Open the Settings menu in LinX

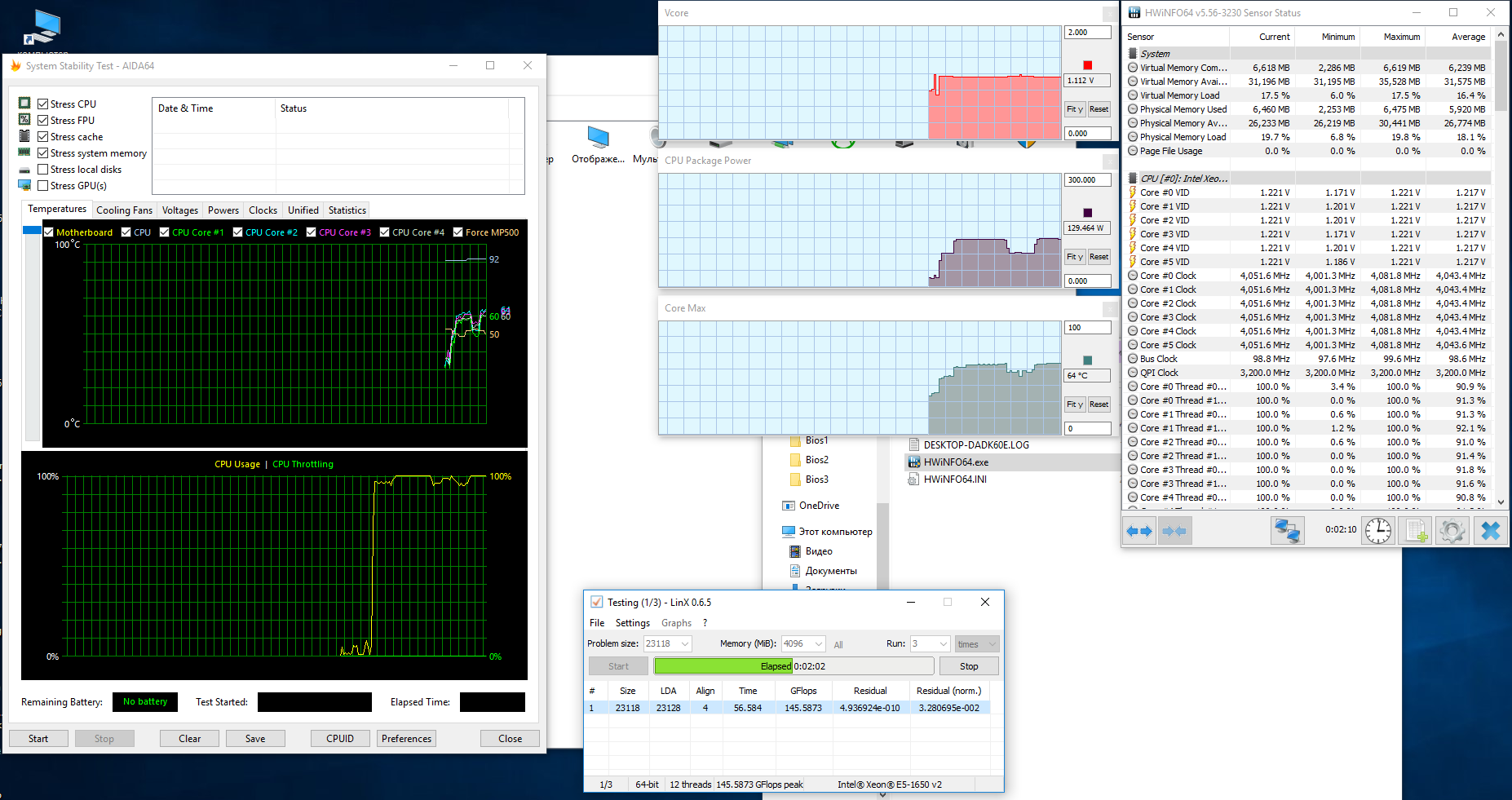point(633,623)
